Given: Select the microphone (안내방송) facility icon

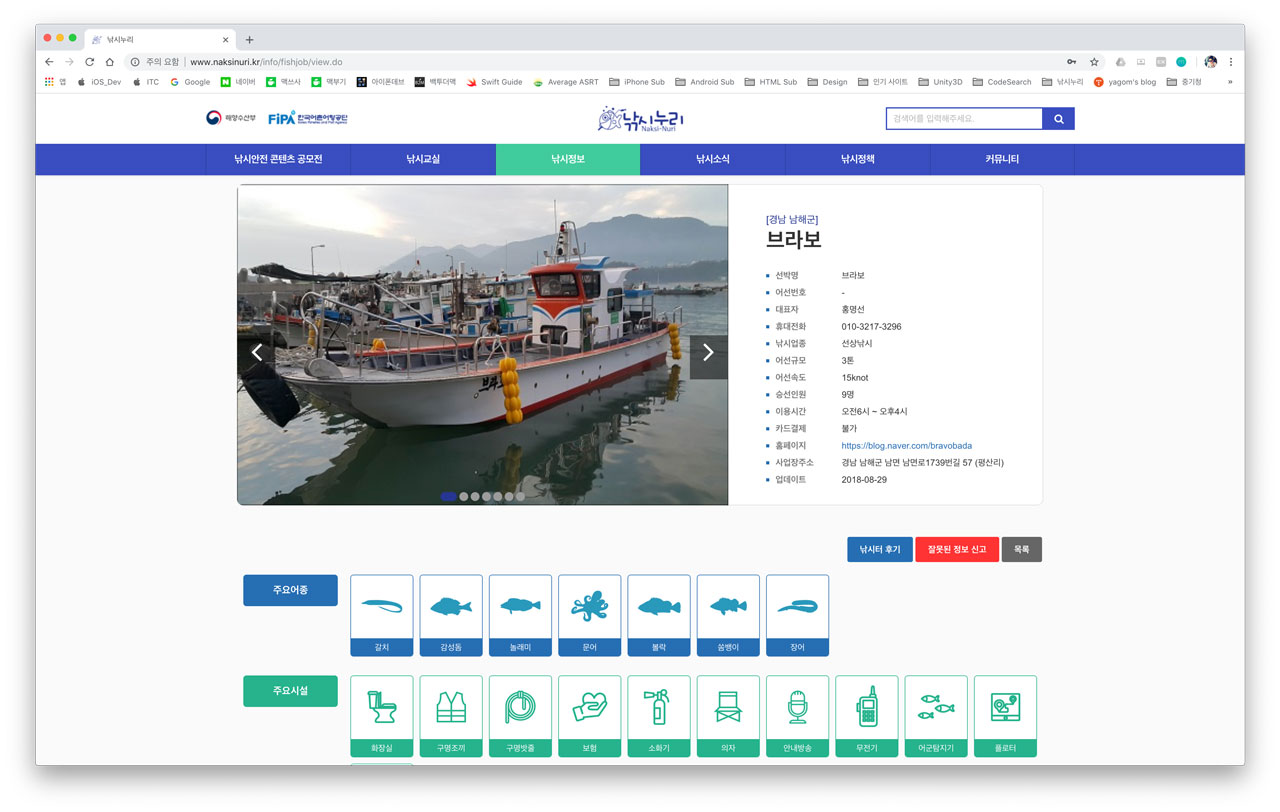Looking at the screenshot, I should coord(797,708).
